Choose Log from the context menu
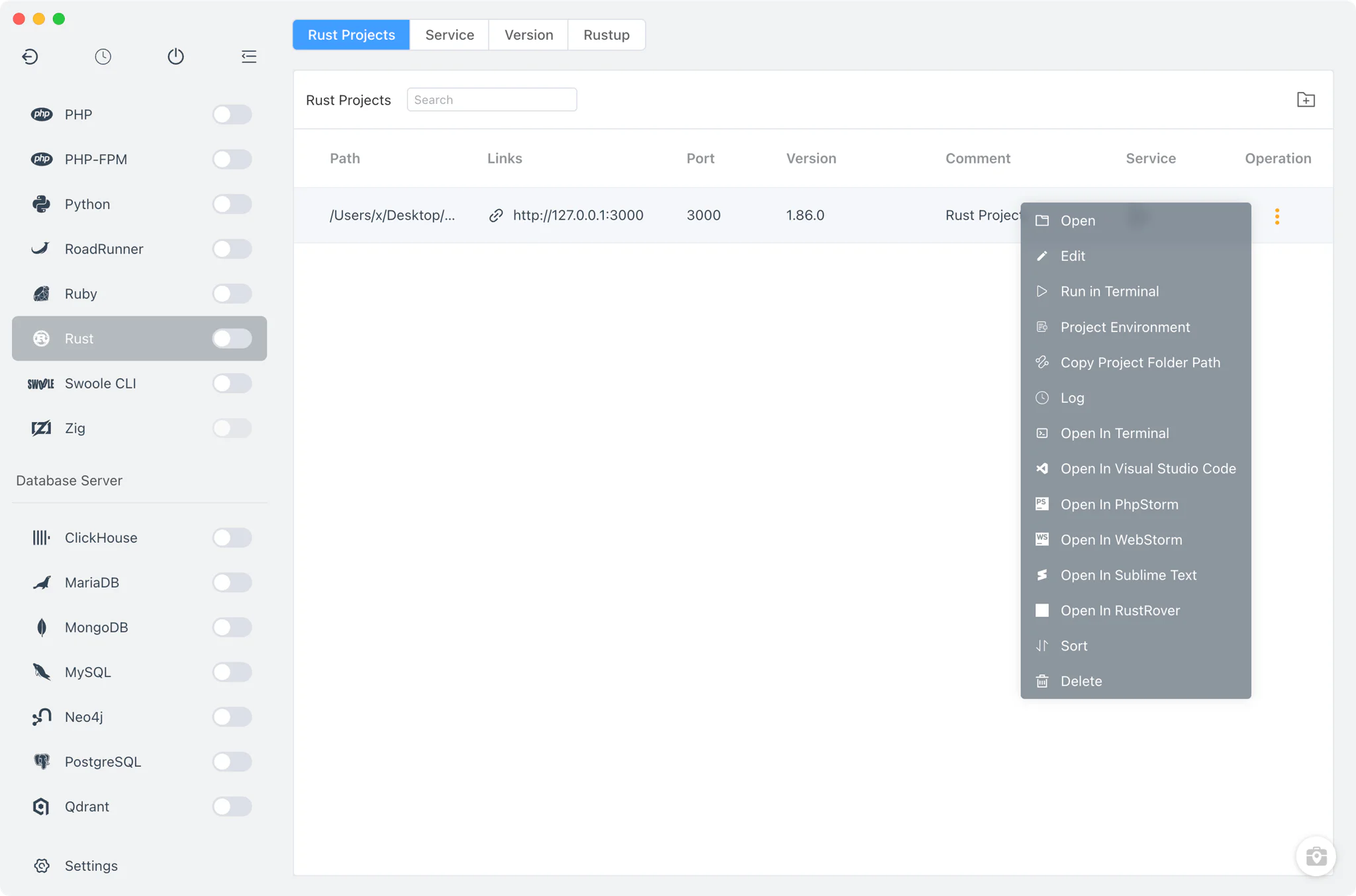1356x896 pixels. click(1136, 398)
